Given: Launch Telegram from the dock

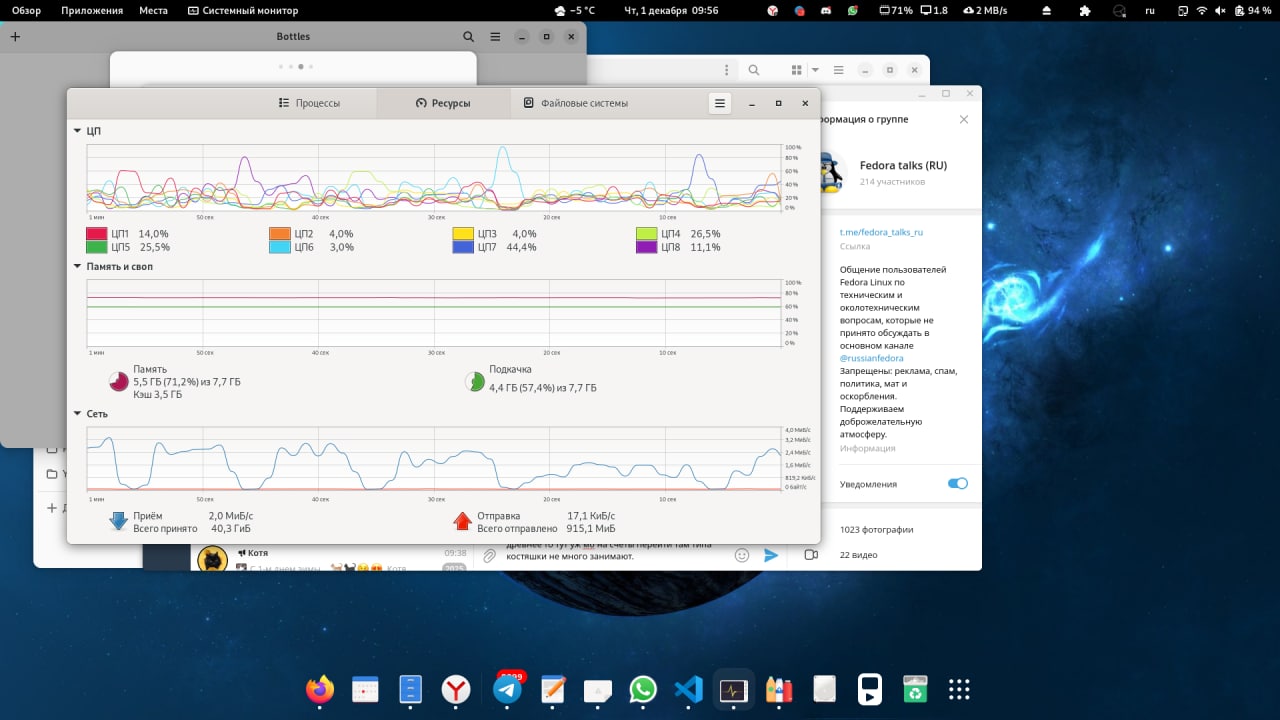Looking at the screenshot, I should coord(507,690).
